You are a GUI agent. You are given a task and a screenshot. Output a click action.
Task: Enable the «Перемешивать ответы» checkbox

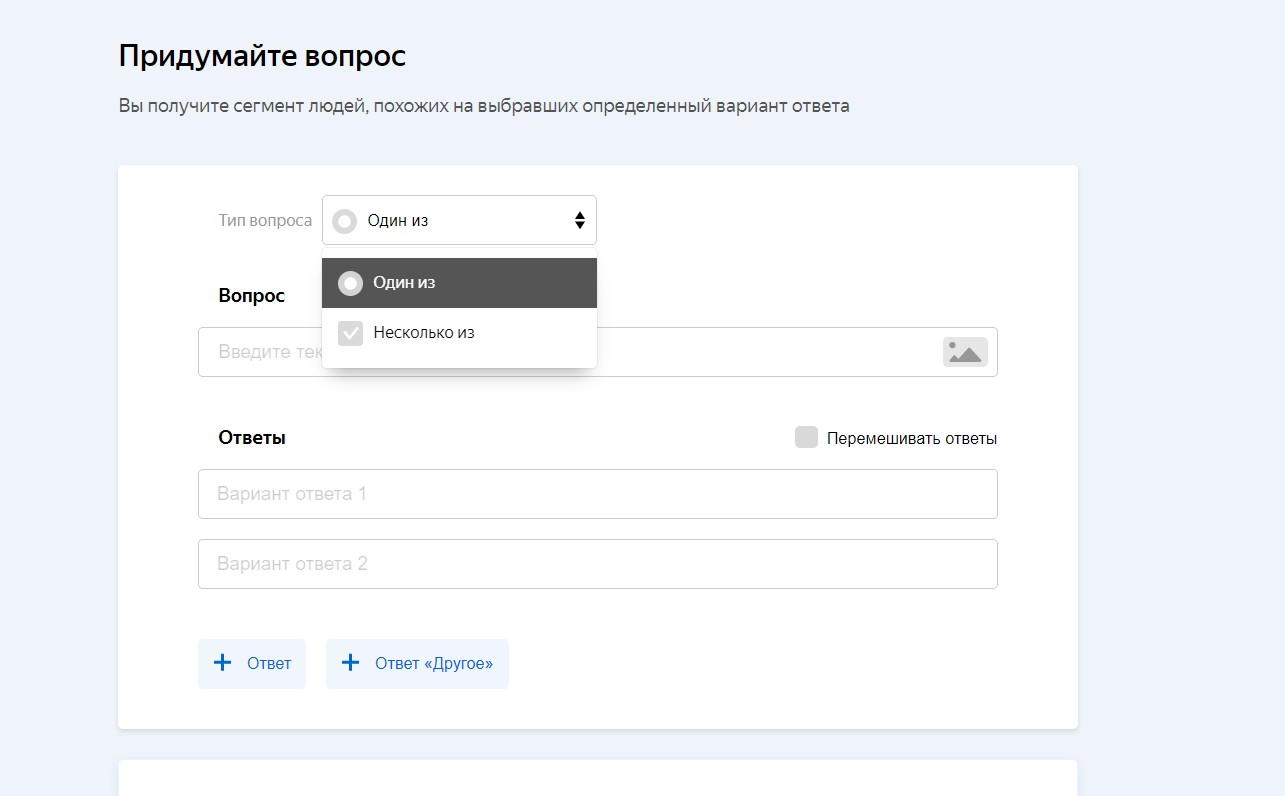806,437
